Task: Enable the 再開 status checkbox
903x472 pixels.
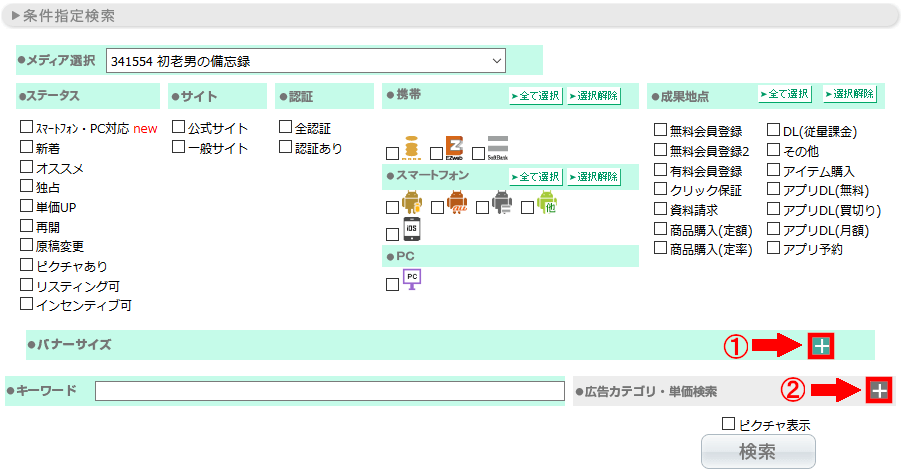Action: click(x=26, y=226)
